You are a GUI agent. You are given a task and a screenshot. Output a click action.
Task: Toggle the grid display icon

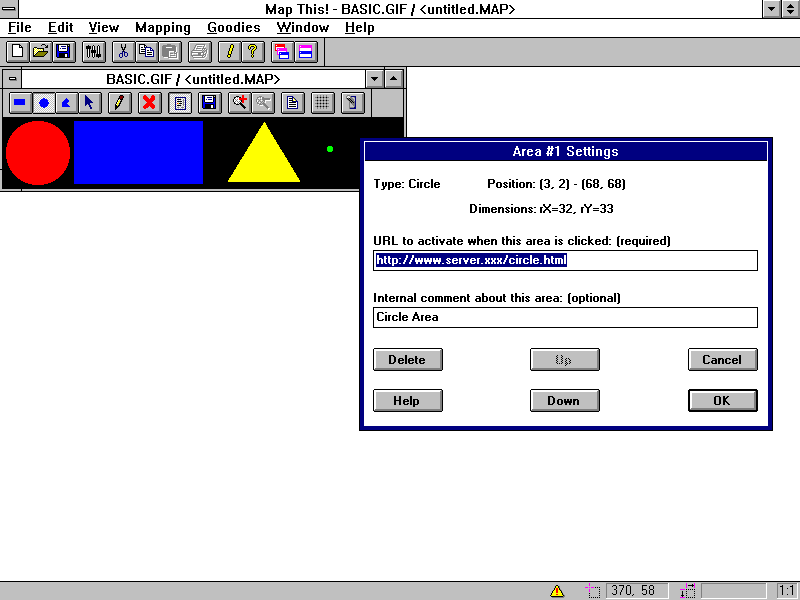(322, 102)
